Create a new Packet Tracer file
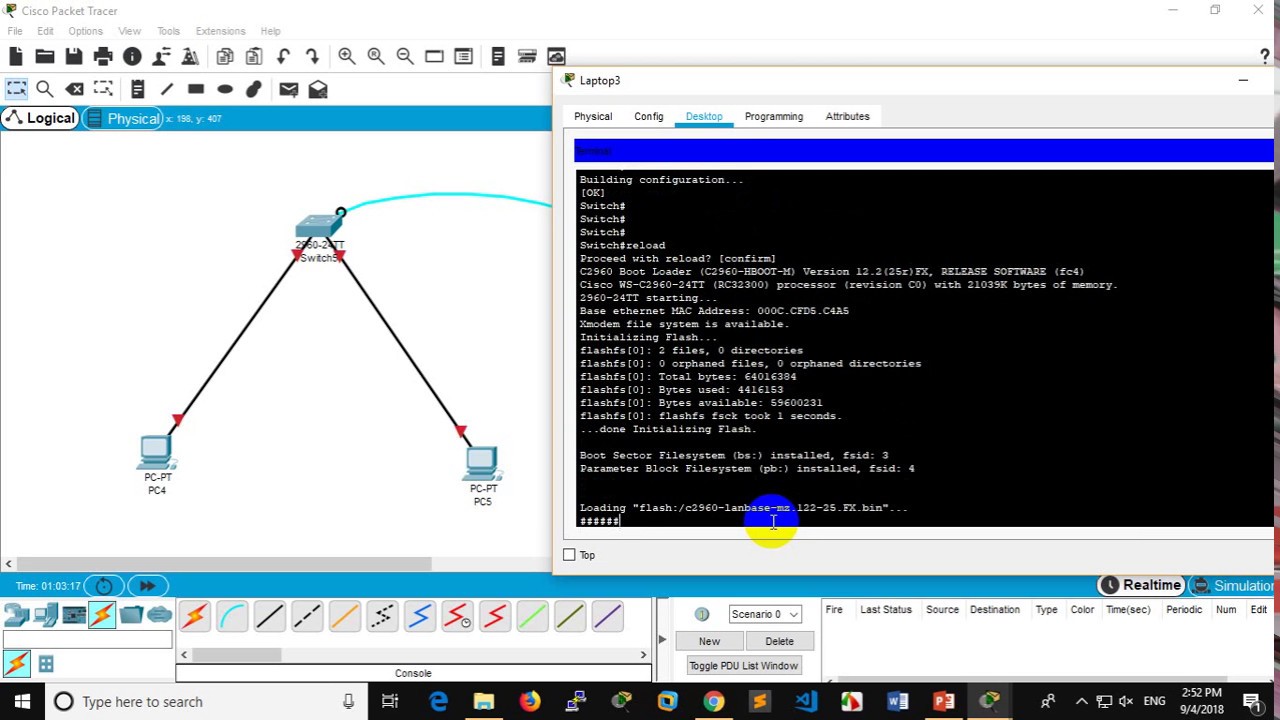 [x=16, y=57]
